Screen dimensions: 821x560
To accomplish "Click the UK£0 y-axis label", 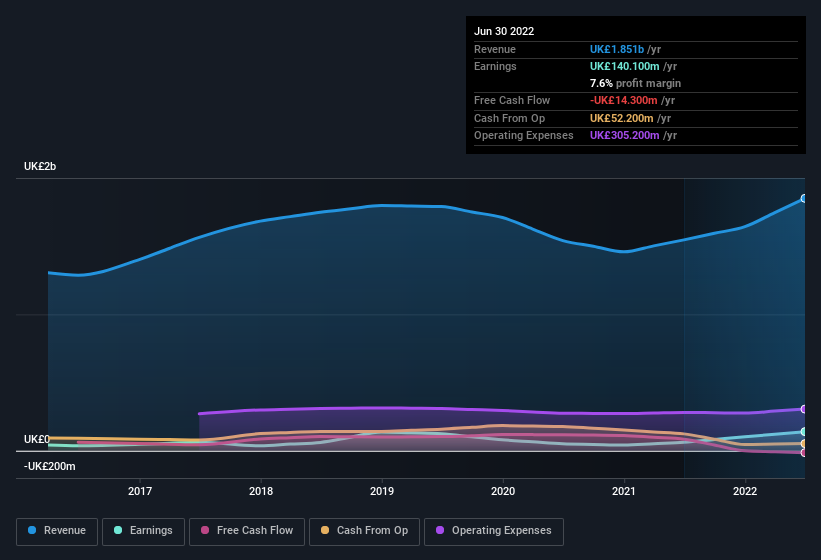I will click(37, 439).
